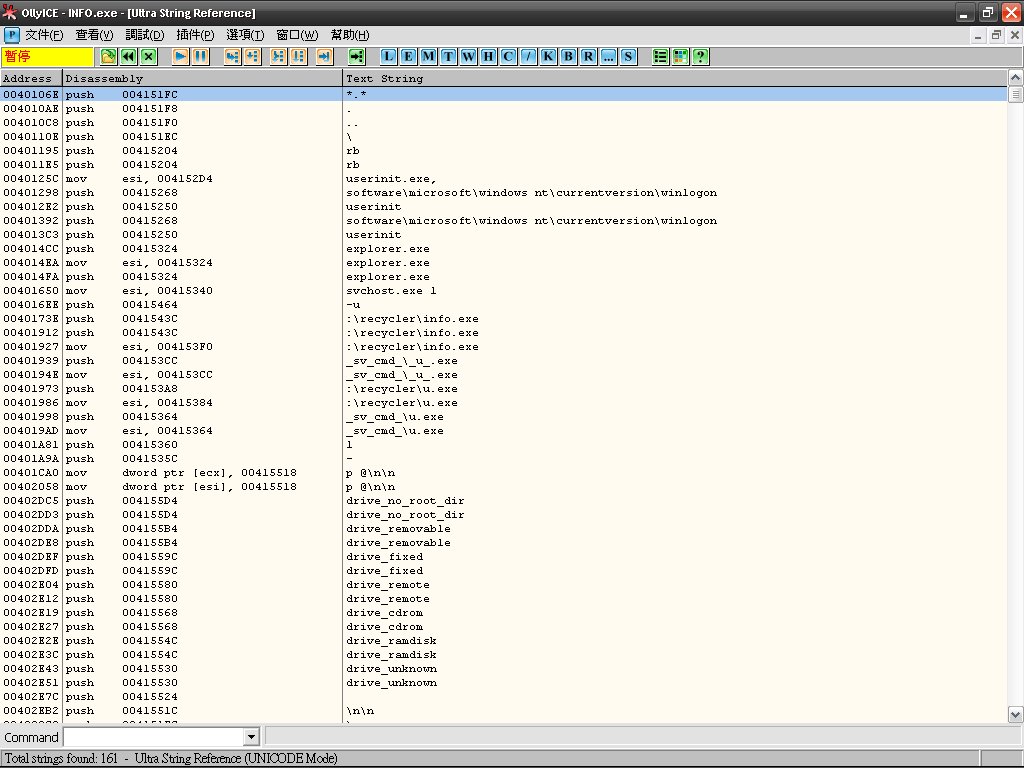1024x768 pixels.
Task: Select the row at address 00402E04
Action: [504, 585]
